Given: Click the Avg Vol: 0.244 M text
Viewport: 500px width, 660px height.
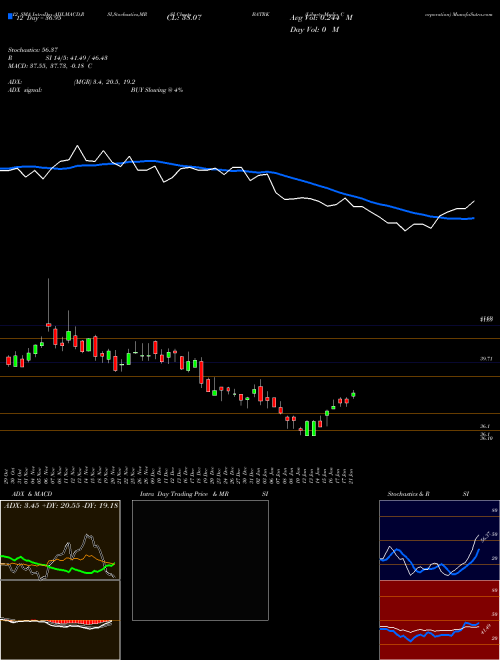Looking at the screenshot, I should 321,18.
